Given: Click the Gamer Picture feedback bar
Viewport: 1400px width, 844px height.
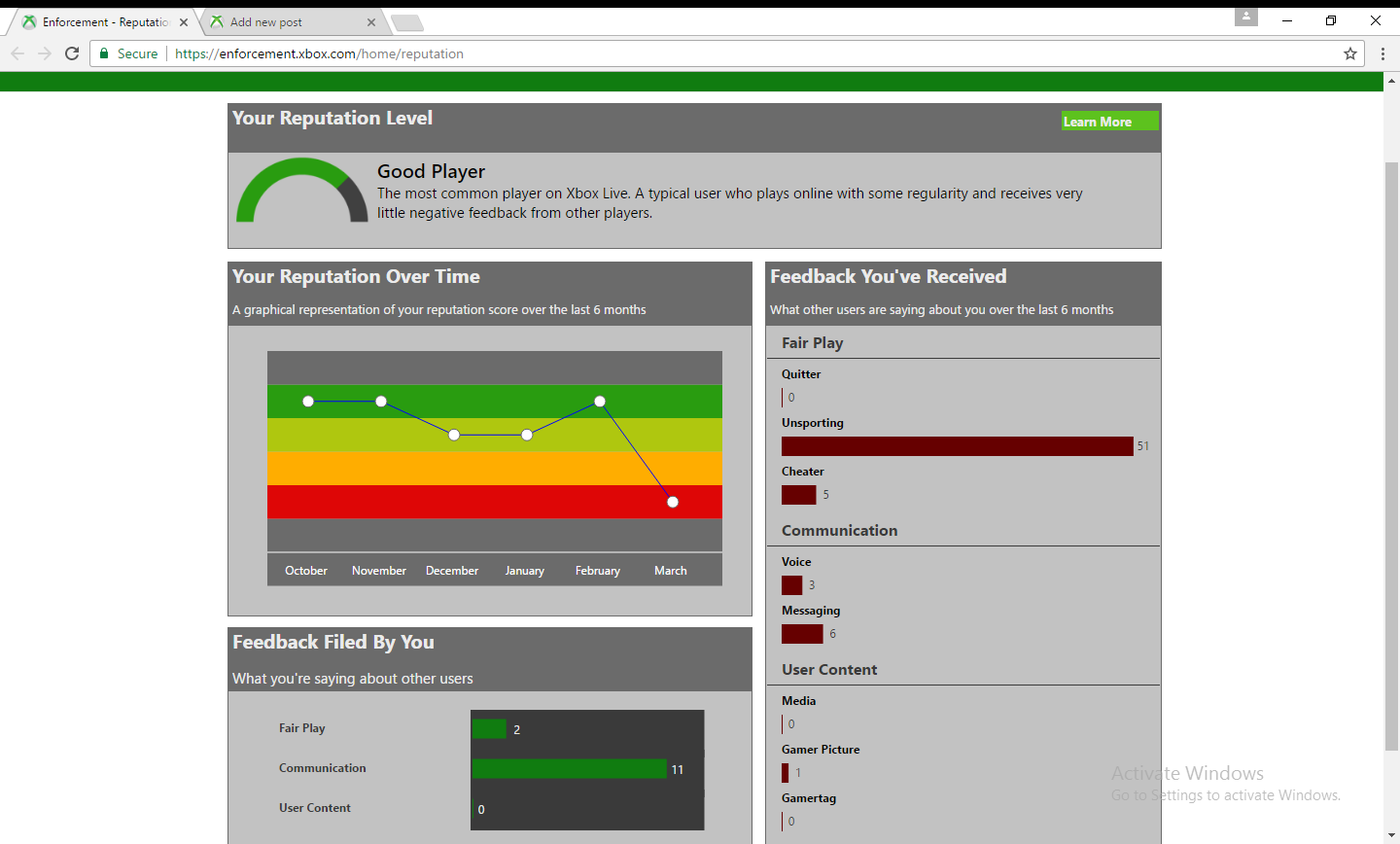Looking at the screenshot, I should (786, 773).
